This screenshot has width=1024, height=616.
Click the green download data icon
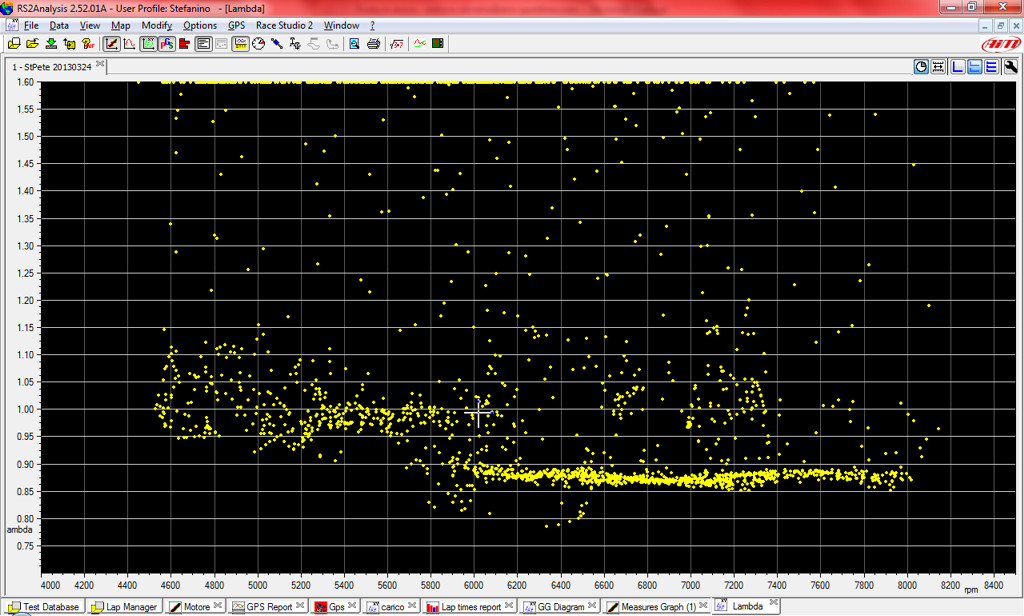(50, 44)
